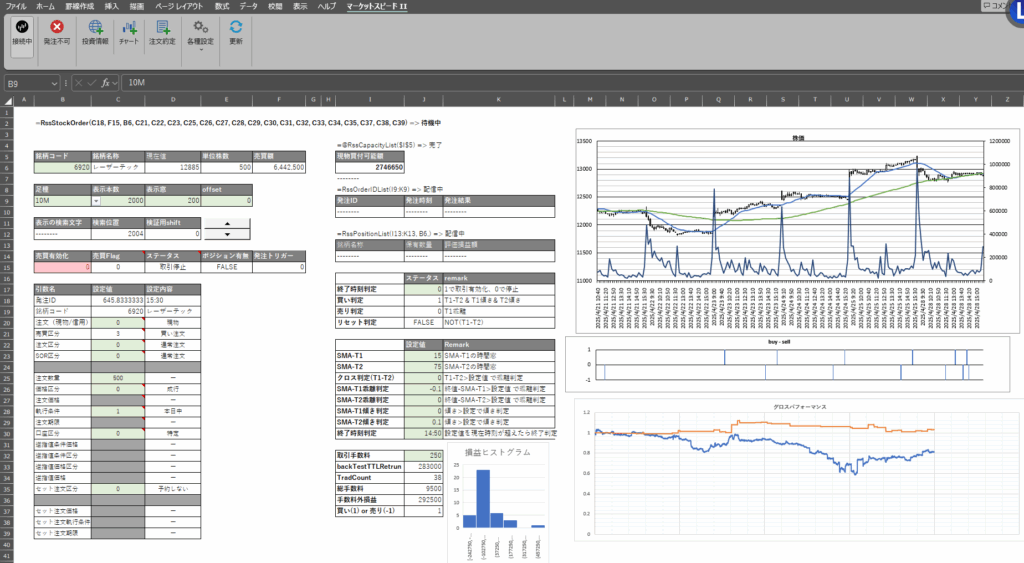Select the 2000 表示本数 cell

pyautogui.click(x=118, y=201)
